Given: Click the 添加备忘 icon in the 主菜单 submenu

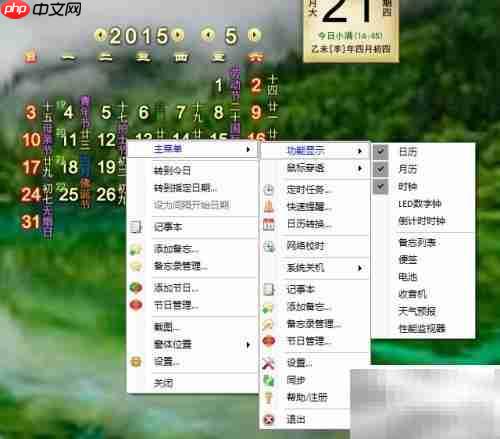Looking at the screenshot, I should [268, 307].
